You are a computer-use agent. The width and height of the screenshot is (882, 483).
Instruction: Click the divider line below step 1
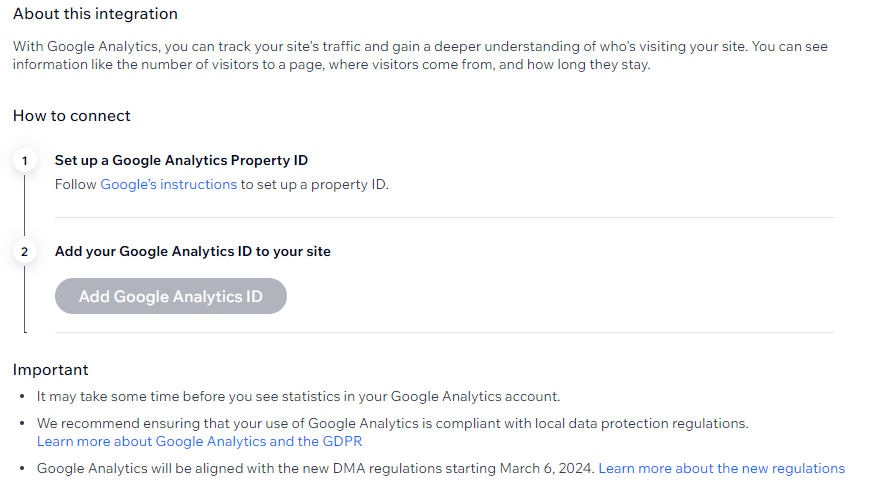[444, 217]
